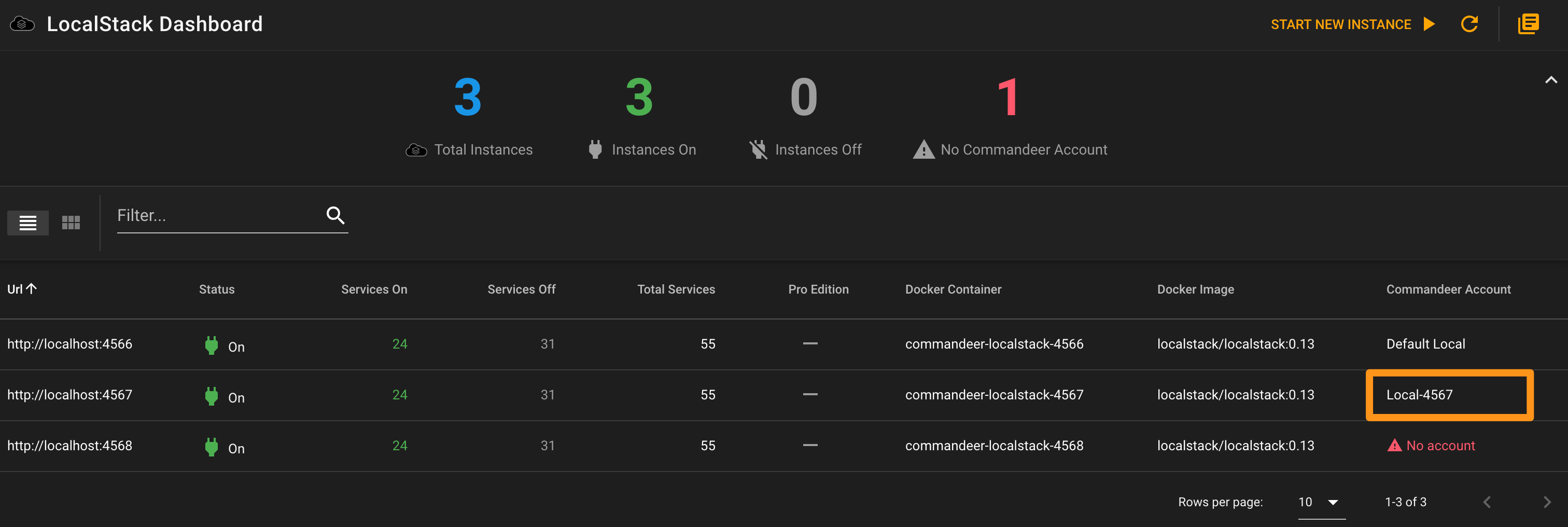This screenshot has width=1568, height=527.
Task: Click the red No Commandeer Account count 1
Action: 1008,98
